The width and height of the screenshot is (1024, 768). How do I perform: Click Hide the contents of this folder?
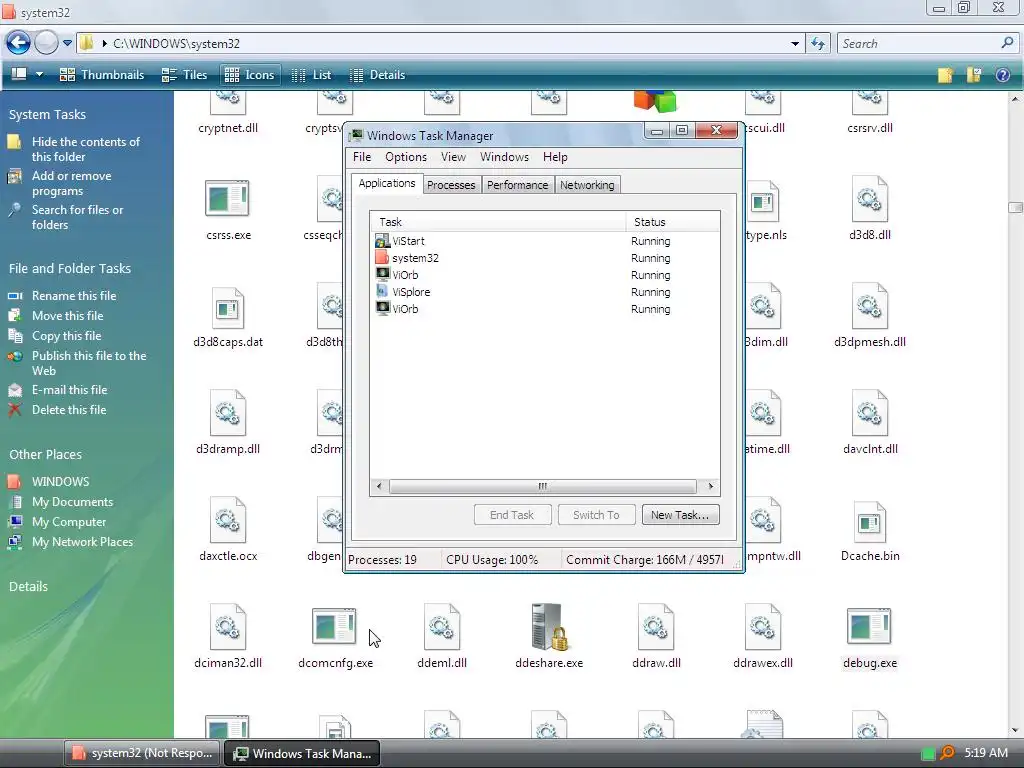(x=86, y=149)
